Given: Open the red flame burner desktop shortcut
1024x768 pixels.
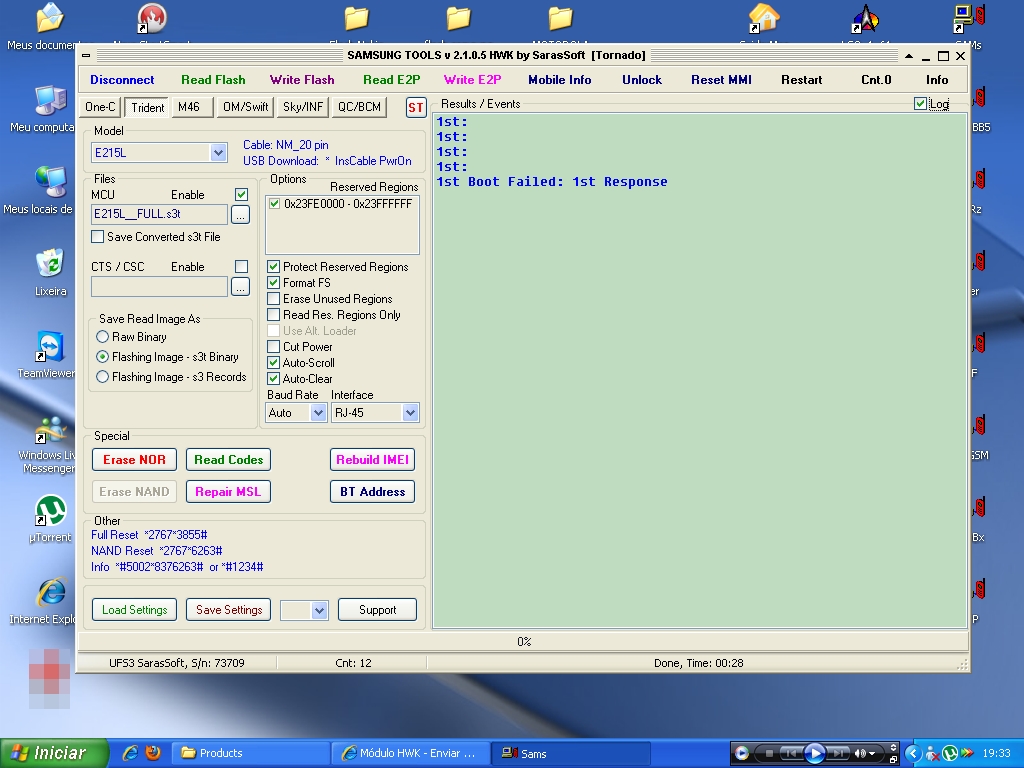Looking at the screenshot, I should point(152,18).
